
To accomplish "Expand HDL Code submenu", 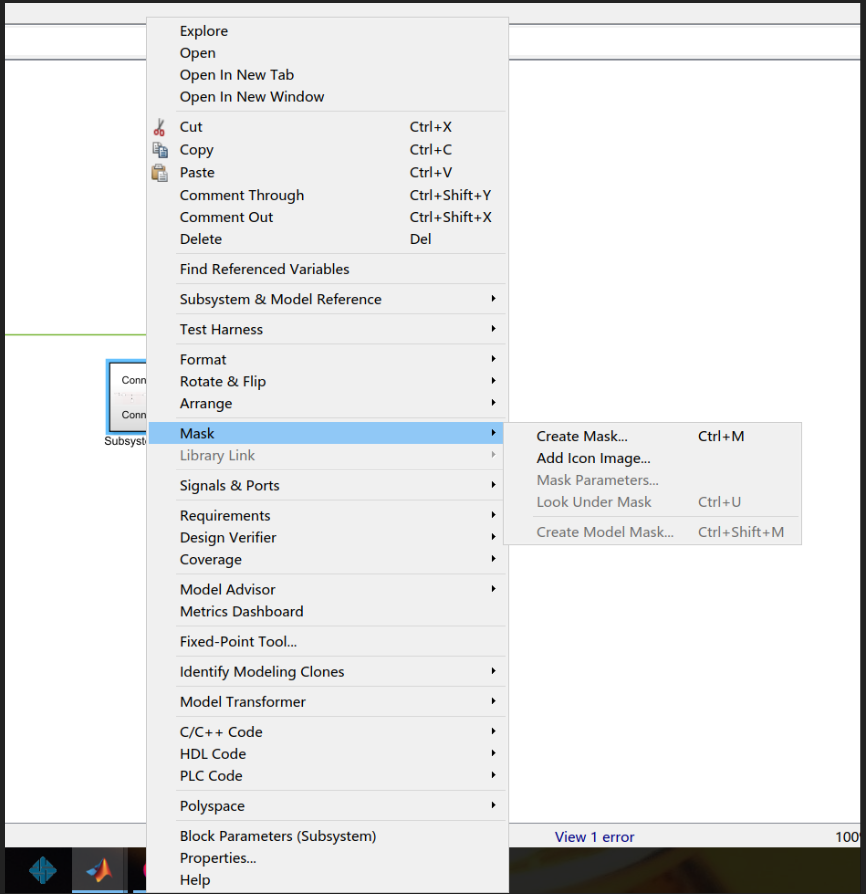I will tap(327, 754).
